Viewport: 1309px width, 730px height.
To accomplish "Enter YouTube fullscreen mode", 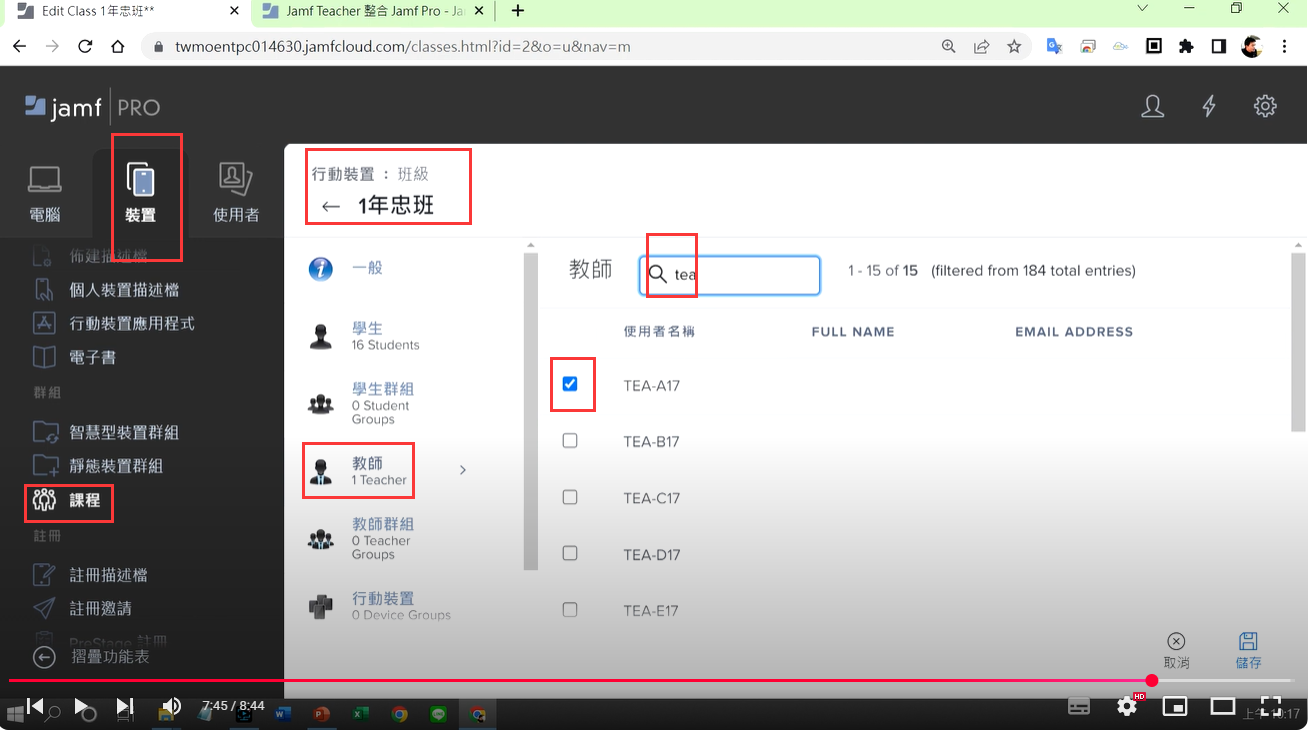I will pyautogui.click(x=1271, y=706).
